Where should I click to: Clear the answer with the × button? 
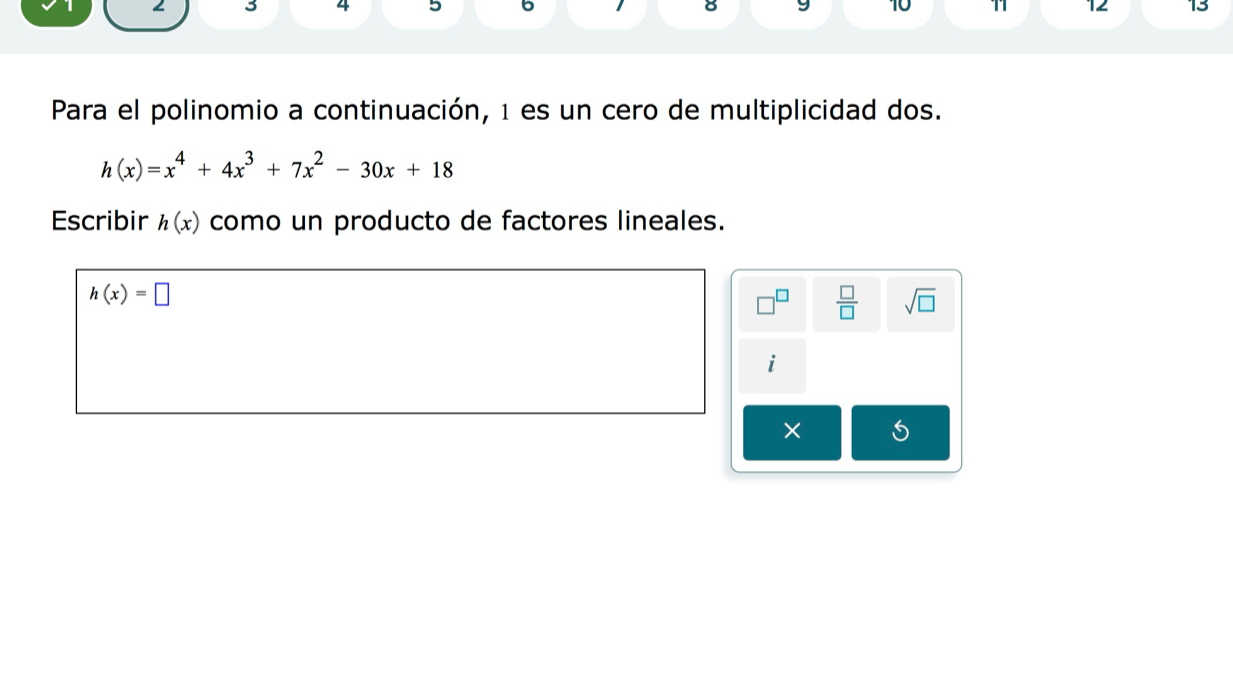click(792, 432)
